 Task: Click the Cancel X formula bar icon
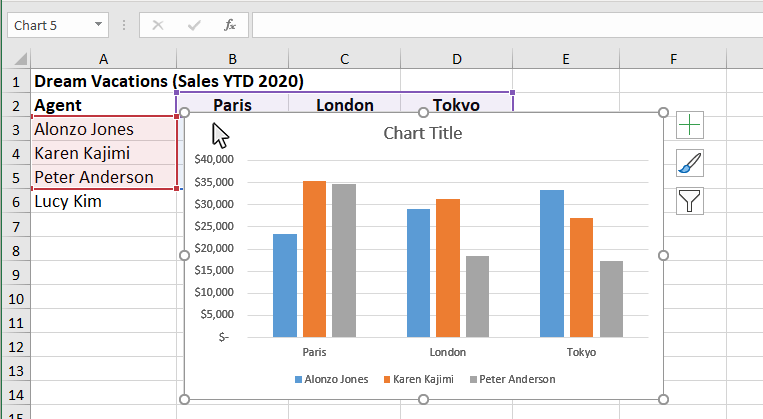coord(158,25)
